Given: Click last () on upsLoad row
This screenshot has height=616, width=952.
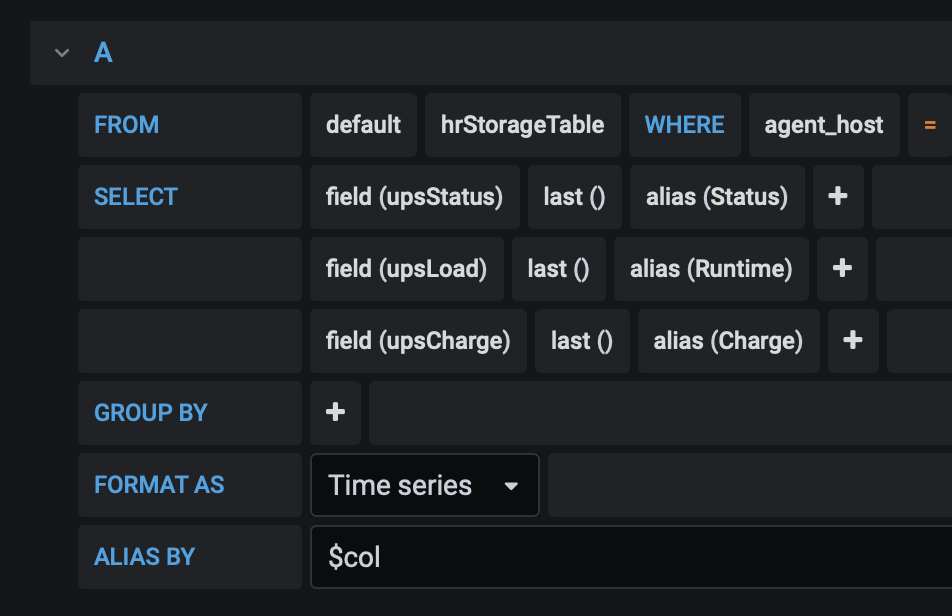Looking at the screenshot, I should click(558, 269).
